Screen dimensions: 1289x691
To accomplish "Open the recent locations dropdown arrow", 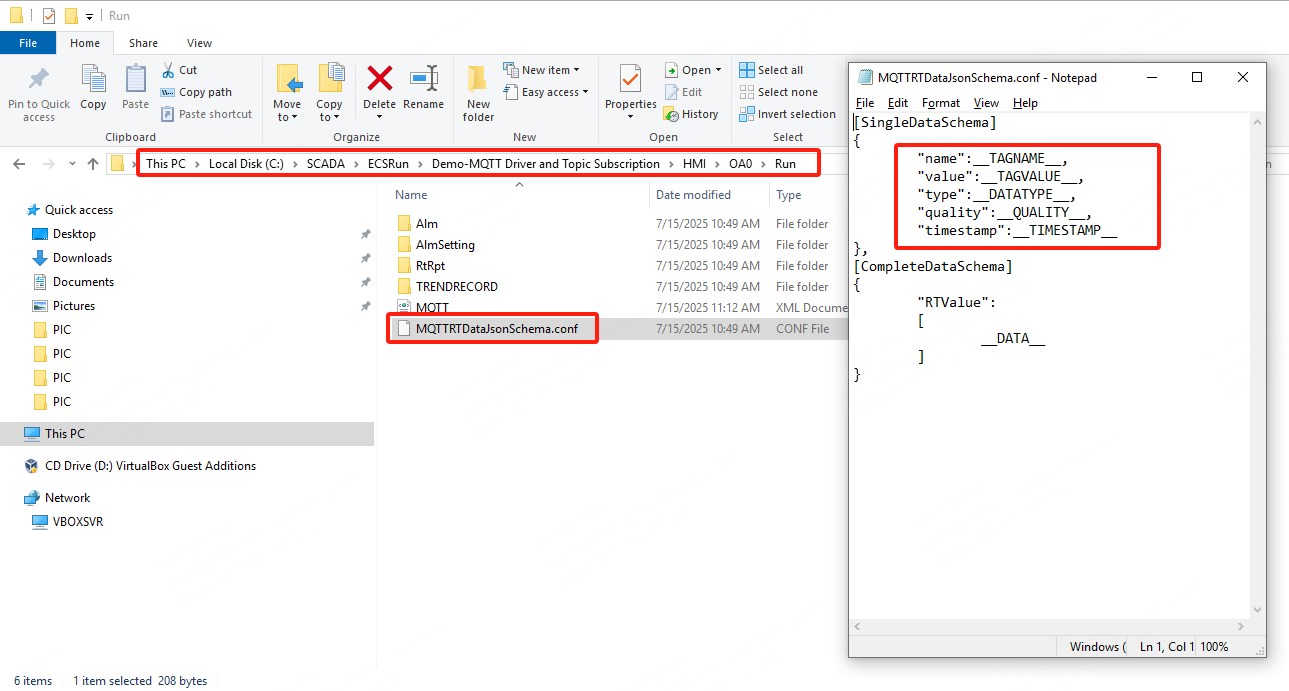I will click(x=72, y=164).
